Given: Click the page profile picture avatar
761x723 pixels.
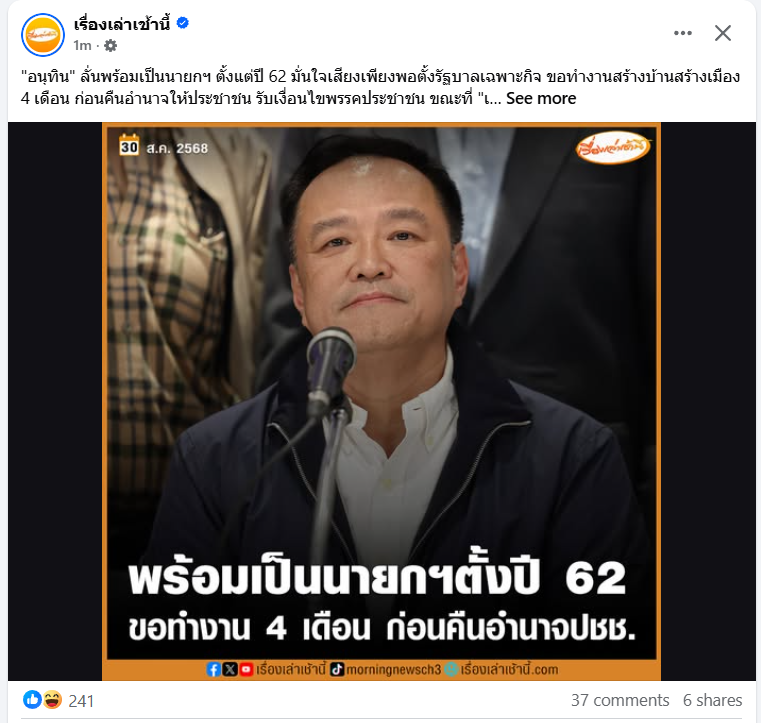Looking at the screenshot, I should coord(43,34).
